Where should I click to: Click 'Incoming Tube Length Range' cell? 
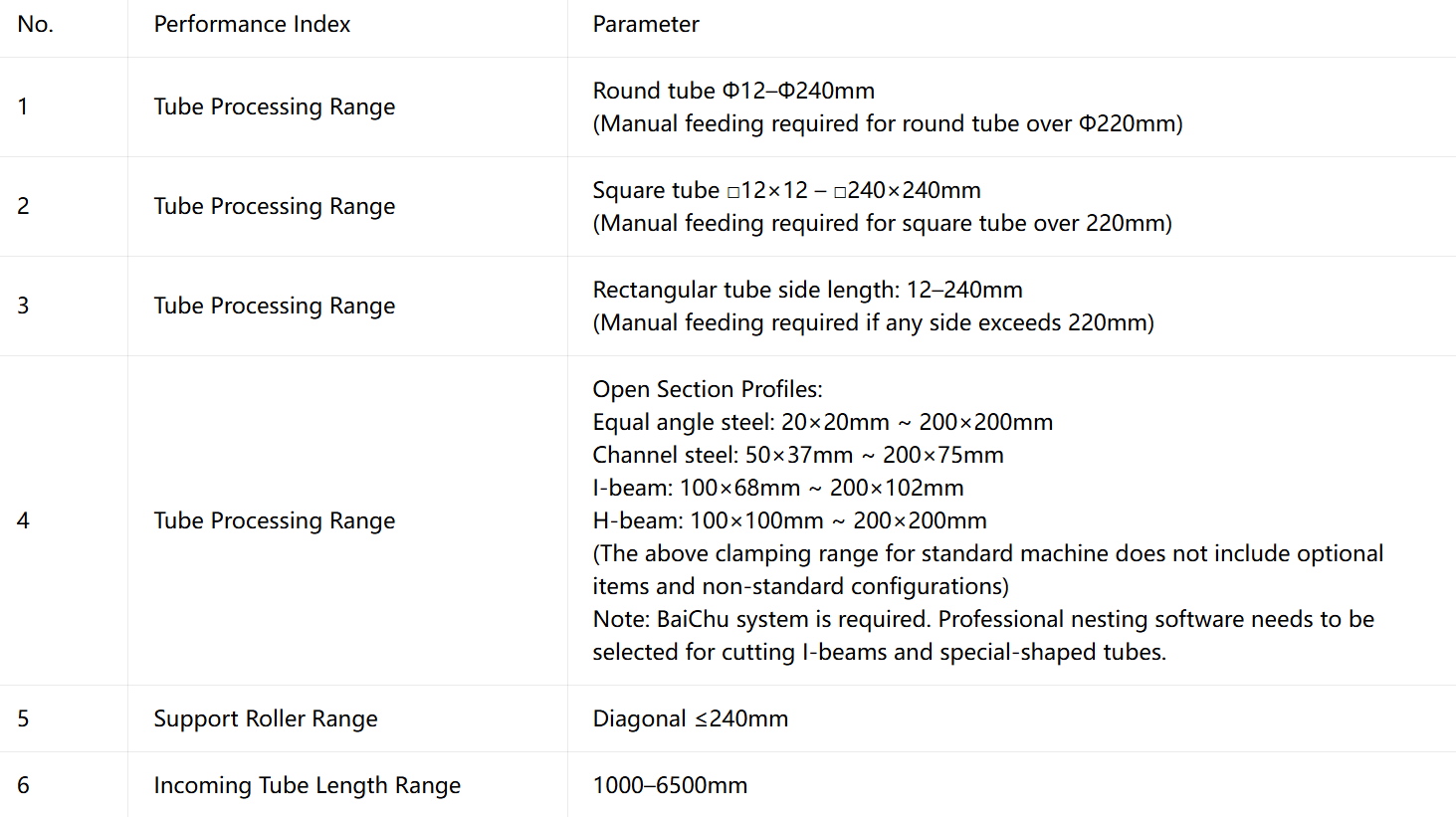click(308, 785)
